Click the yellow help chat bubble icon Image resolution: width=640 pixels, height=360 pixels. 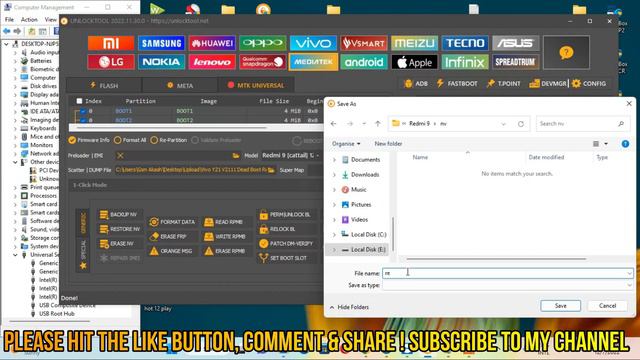tap(566, 53)
